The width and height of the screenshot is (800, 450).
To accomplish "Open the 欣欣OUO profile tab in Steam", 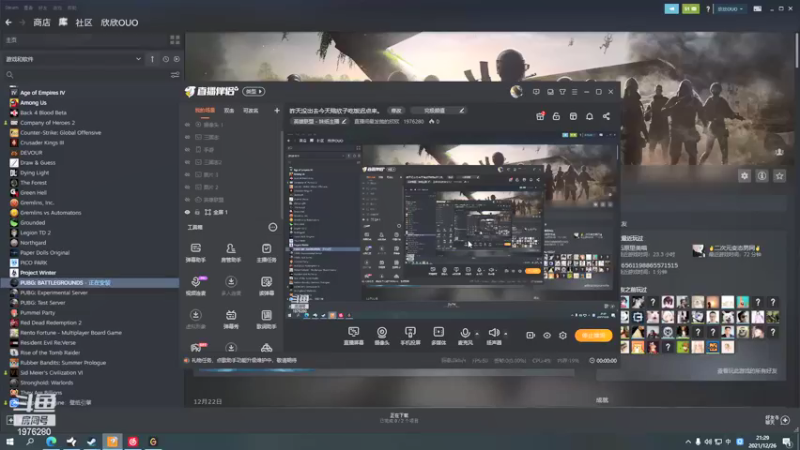I will [119, 22].
